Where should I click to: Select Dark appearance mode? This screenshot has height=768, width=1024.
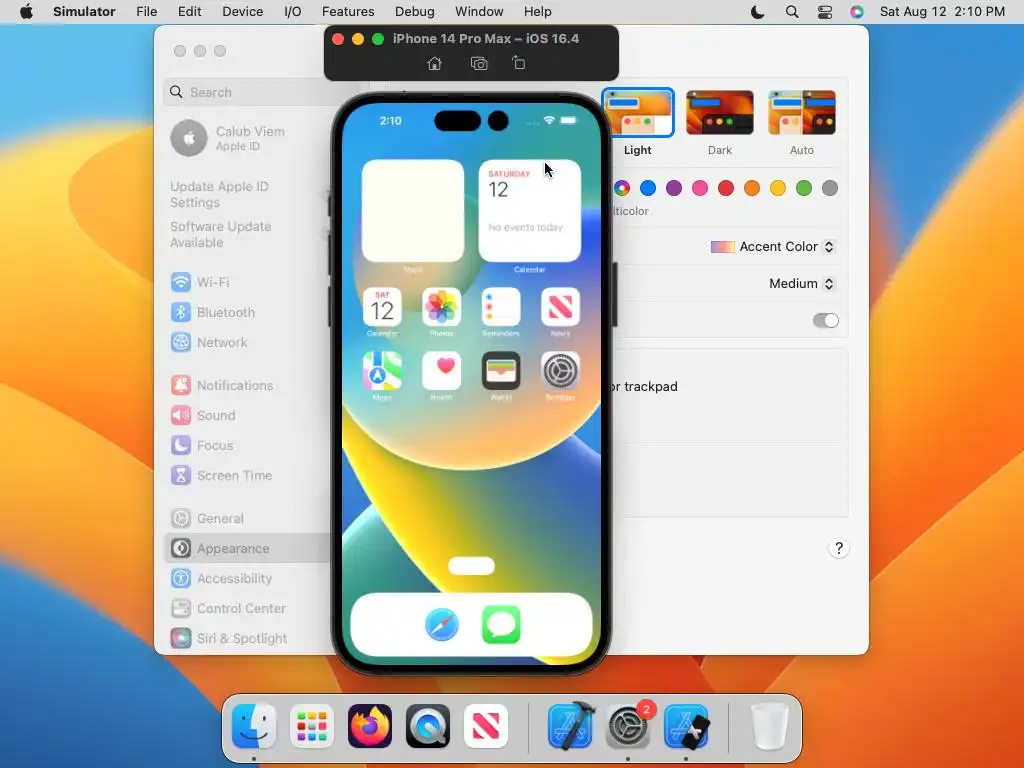720,112
